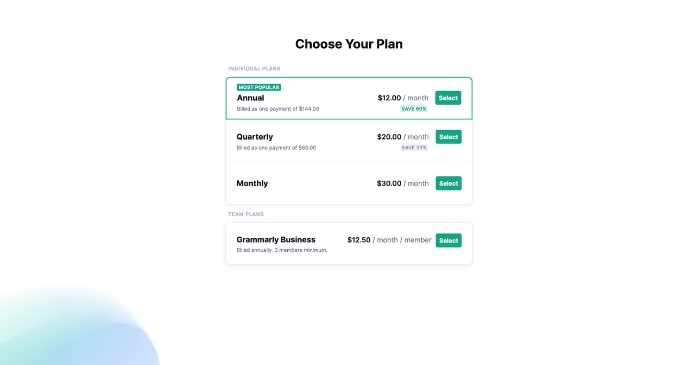
Task: Click Select button for Annual plan
Action: click(x=448, y=98)
